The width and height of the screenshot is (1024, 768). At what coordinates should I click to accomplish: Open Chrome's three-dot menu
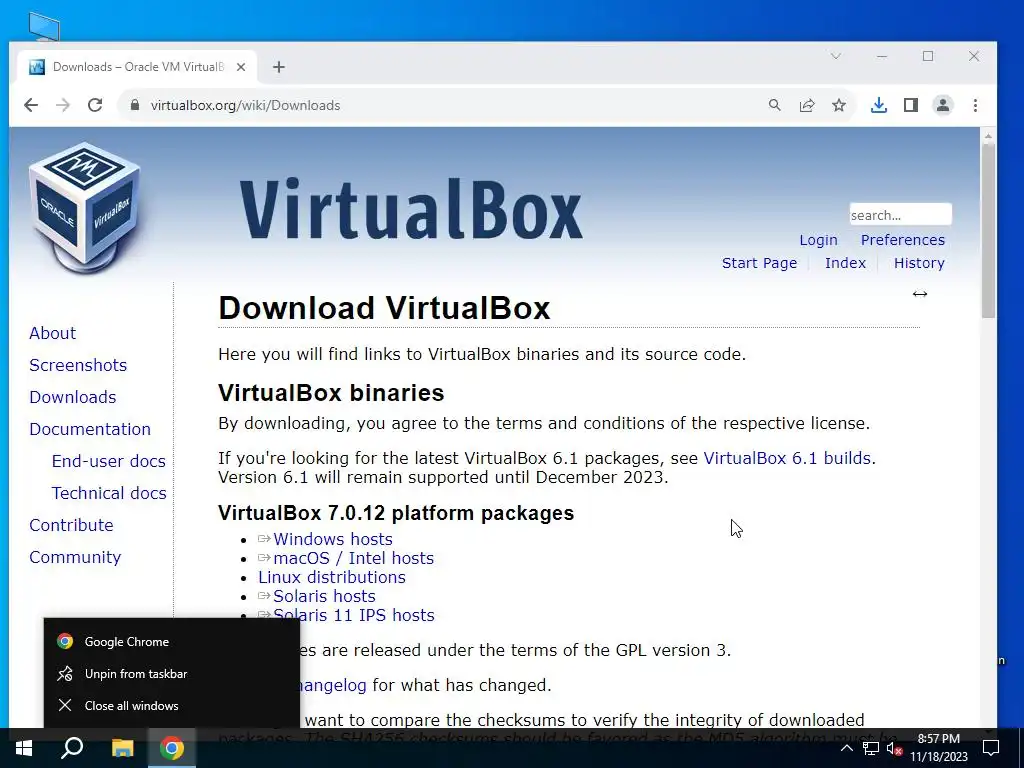[975, 105]
